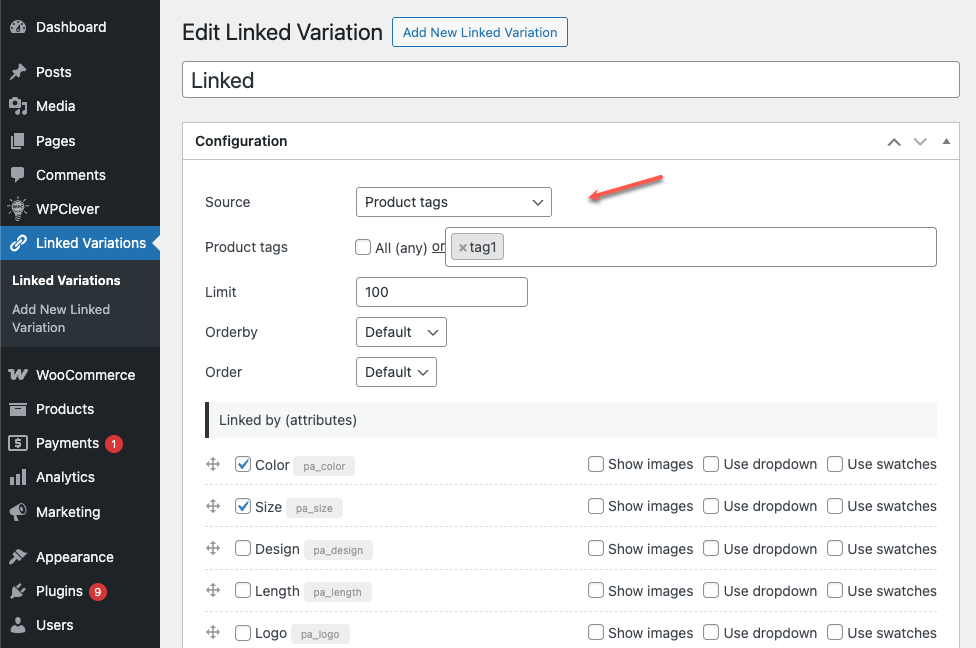Check Use dropdown for Design
976x648 pixels.
711,548
